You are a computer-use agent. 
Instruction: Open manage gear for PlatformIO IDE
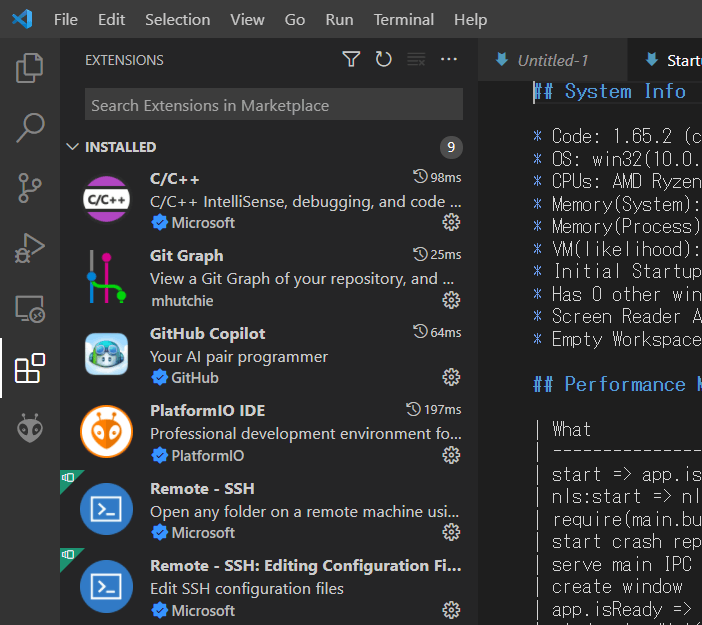pos(451,455)
